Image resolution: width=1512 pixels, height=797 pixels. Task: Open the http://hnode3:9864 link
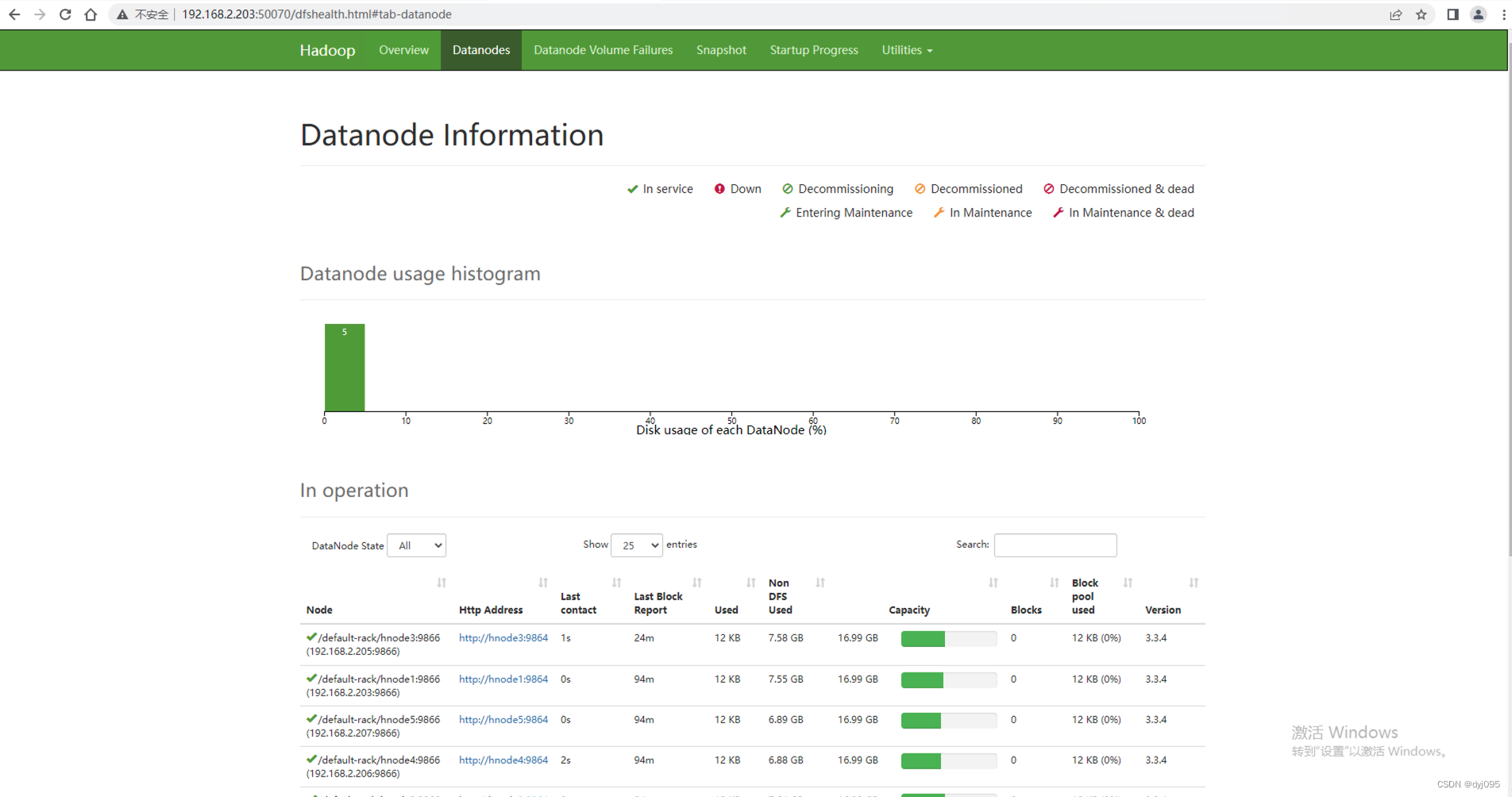503,637
